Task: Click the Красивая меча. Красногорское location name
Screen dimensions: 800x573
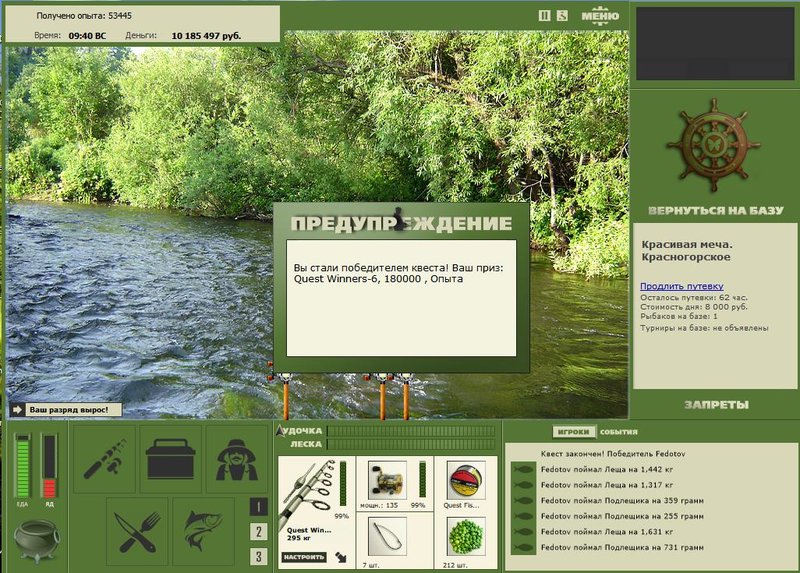Action: [x=687, y=251]
